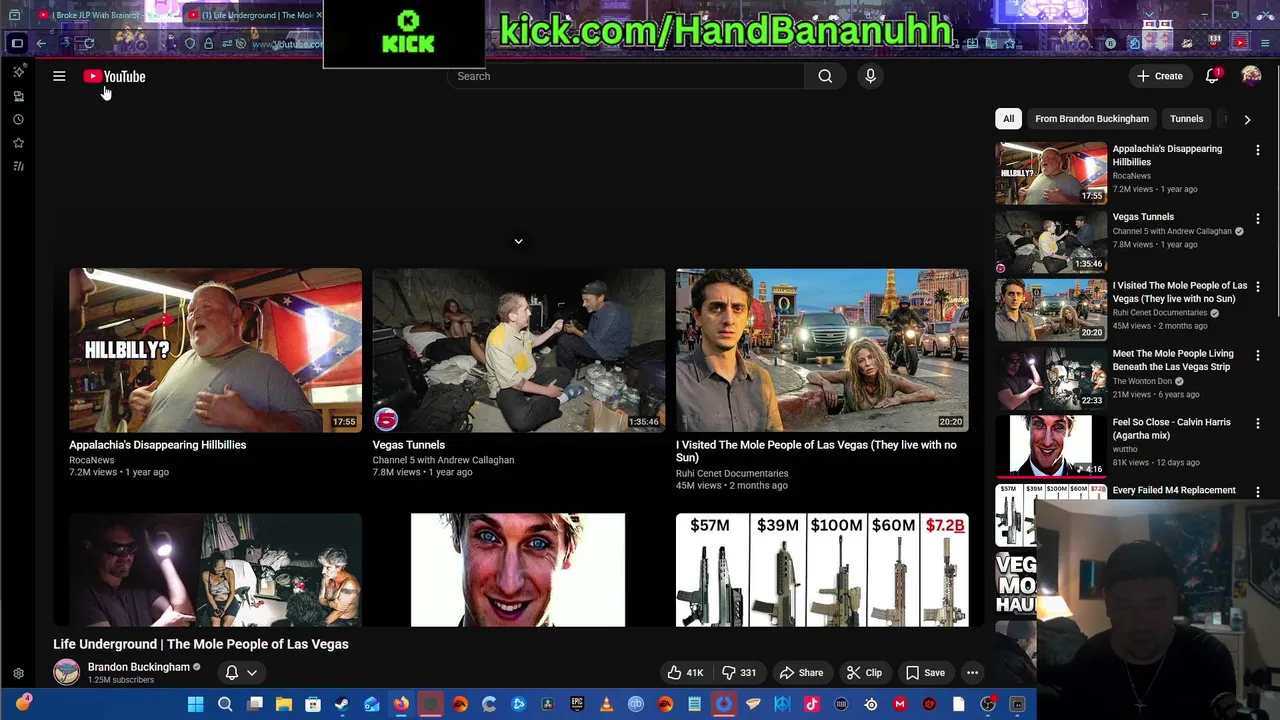Image resolution: width=1280 pixels, height=720 pixels.
Task: Click Ruhi Cenet Documentaries channel under thumbnail
Action: pyautogui.click(x=732, y=473)
